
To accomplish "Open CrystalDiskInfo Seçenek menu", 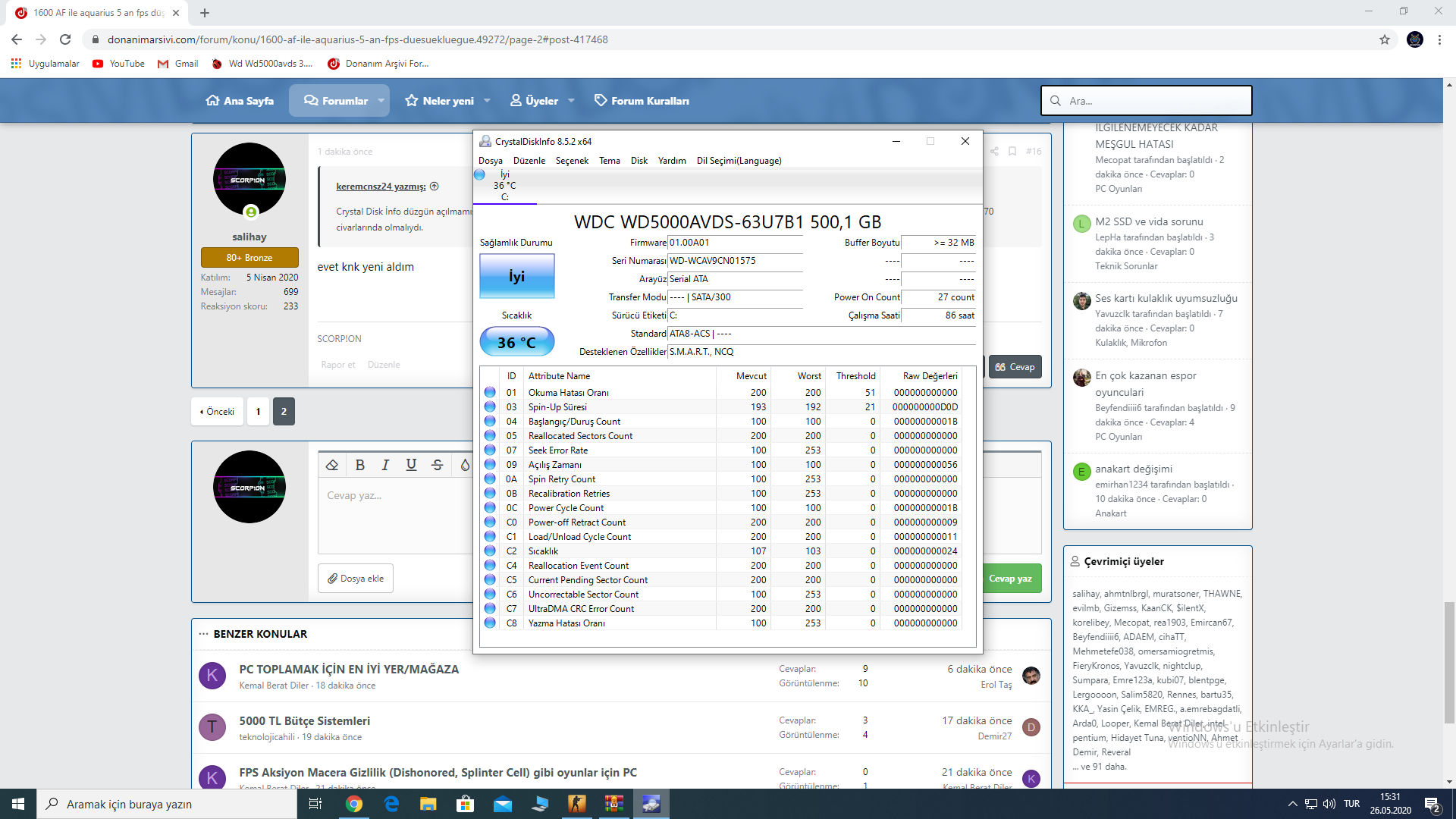I will pos(572,161).
